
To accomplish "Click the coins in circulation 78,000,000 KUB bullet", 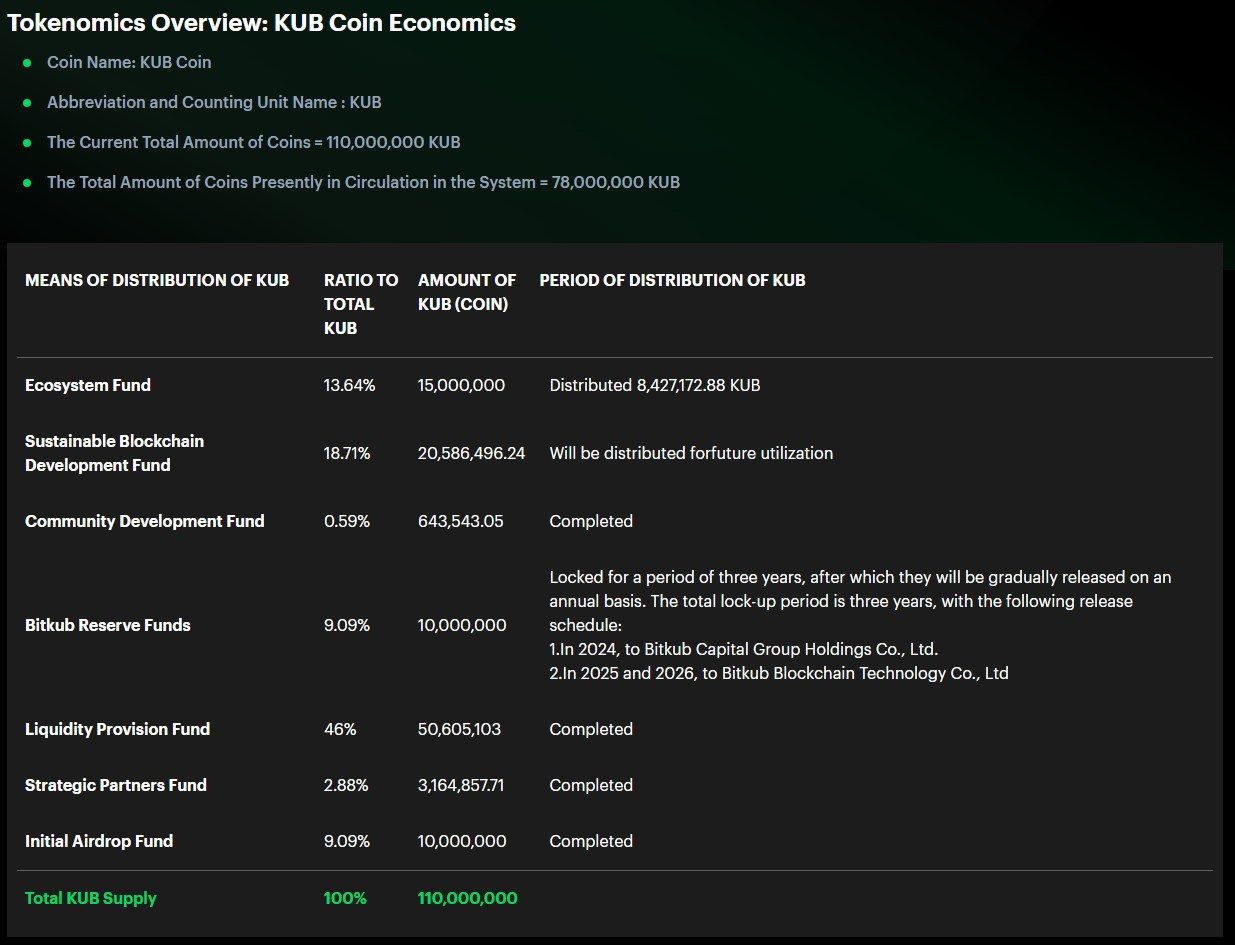I will tap(363, 182).
